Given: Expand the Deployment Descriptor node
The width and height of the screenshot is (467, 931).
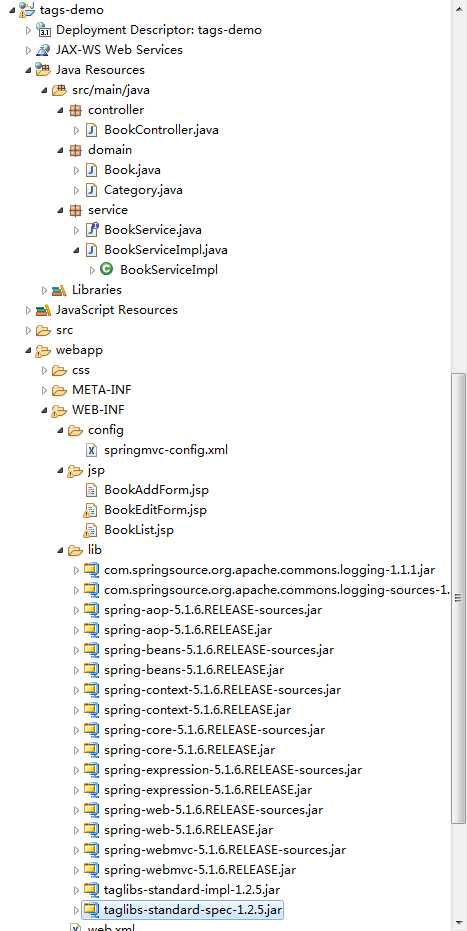Looking at the screenshot, I should pyautogui.click(x=28, y=30).
